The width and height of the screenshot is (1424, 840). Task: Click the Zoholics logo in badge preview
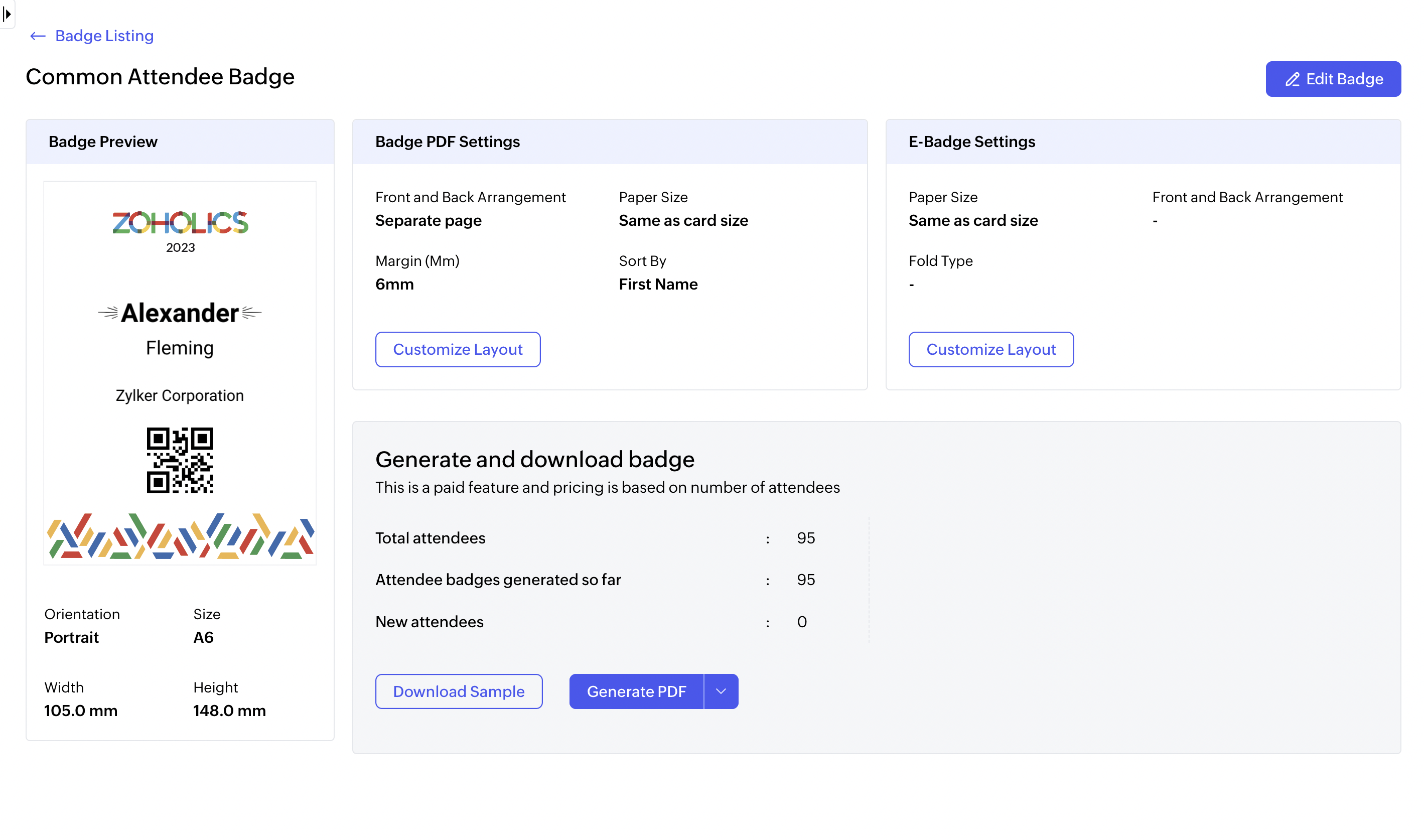[x=180, y=222]
